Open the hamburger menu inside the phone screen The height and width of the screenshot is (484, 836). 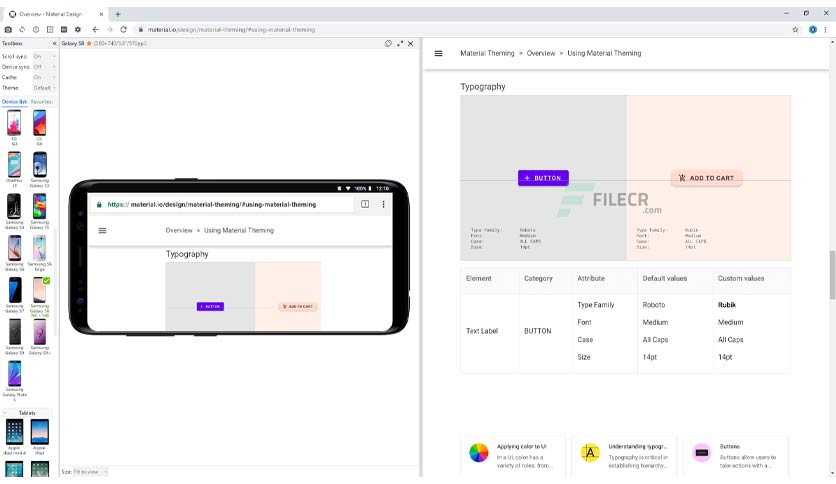(102, 231)
